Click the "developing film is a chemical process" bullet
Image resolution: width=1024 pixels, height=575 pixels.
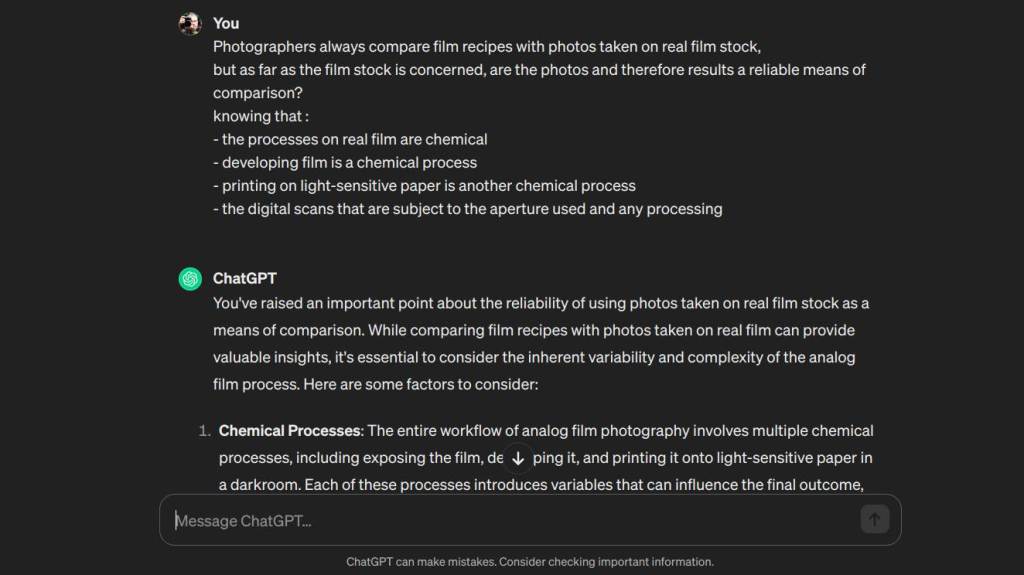point(345,163)
